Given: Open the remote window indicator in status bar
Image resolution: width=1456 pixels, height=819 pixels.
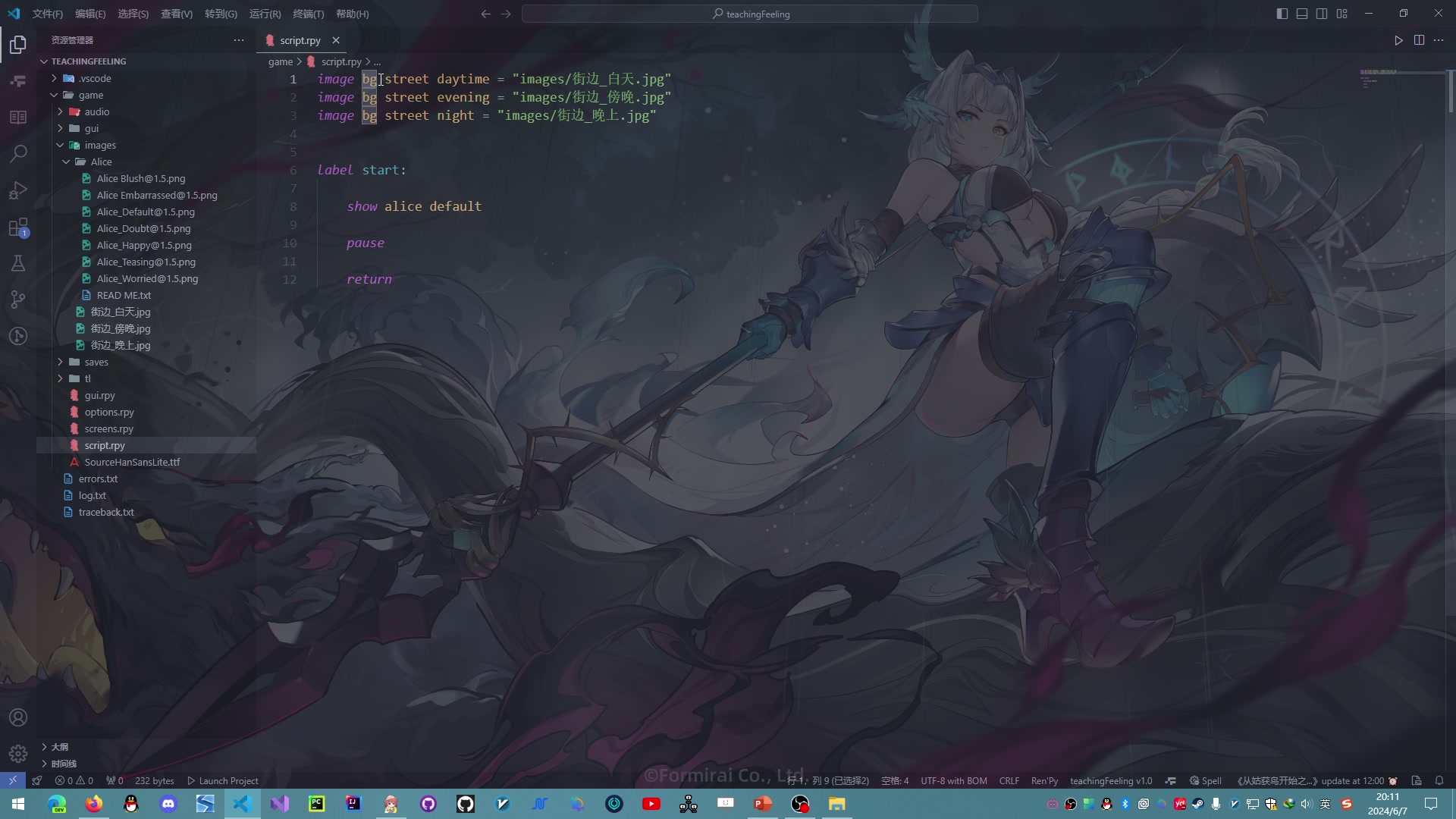Looking at the screenshot, I should coord(13,780).
